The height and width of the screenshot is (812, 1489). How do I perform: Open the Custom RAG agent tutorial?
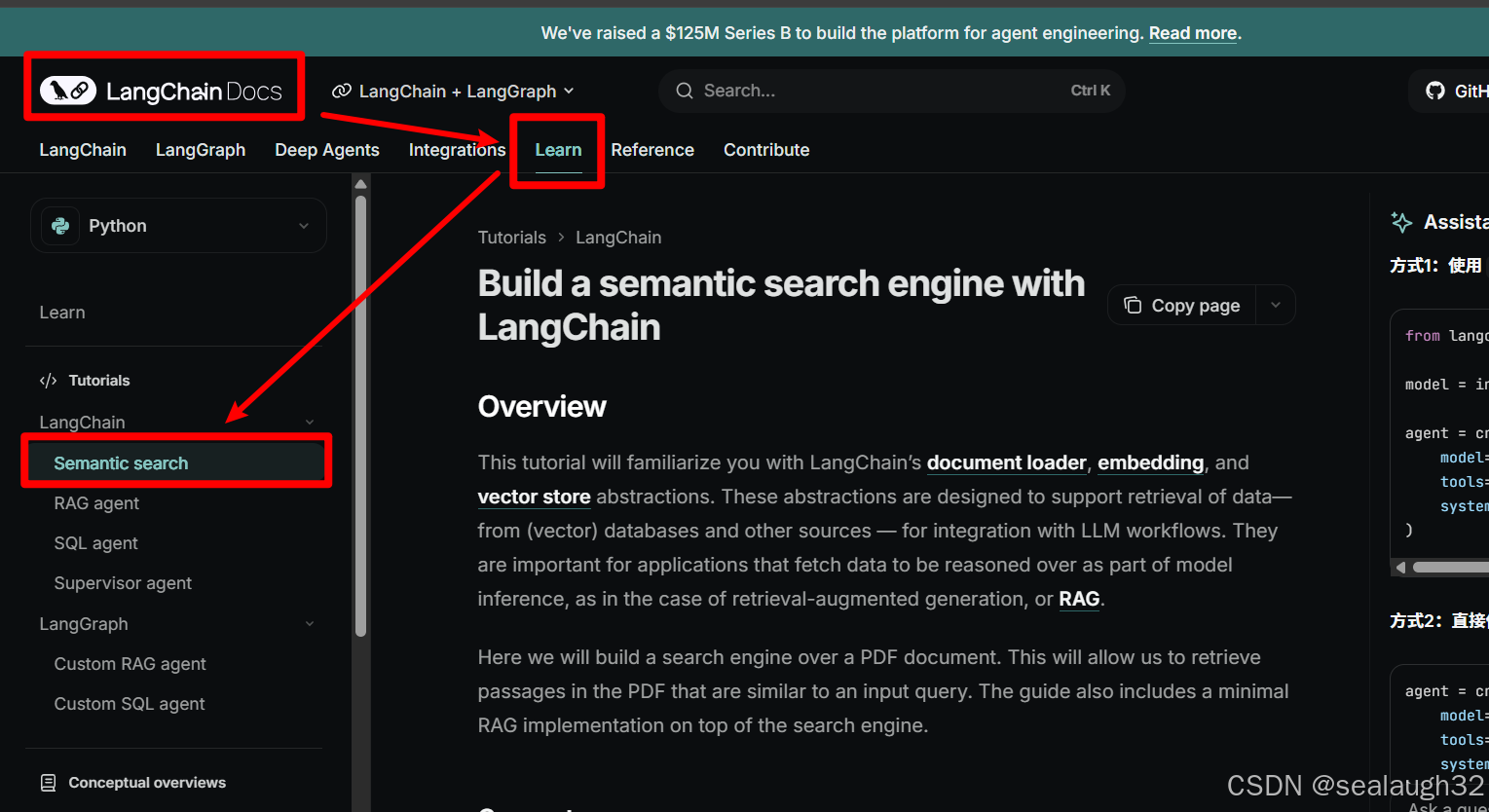[x=130, y=664]
